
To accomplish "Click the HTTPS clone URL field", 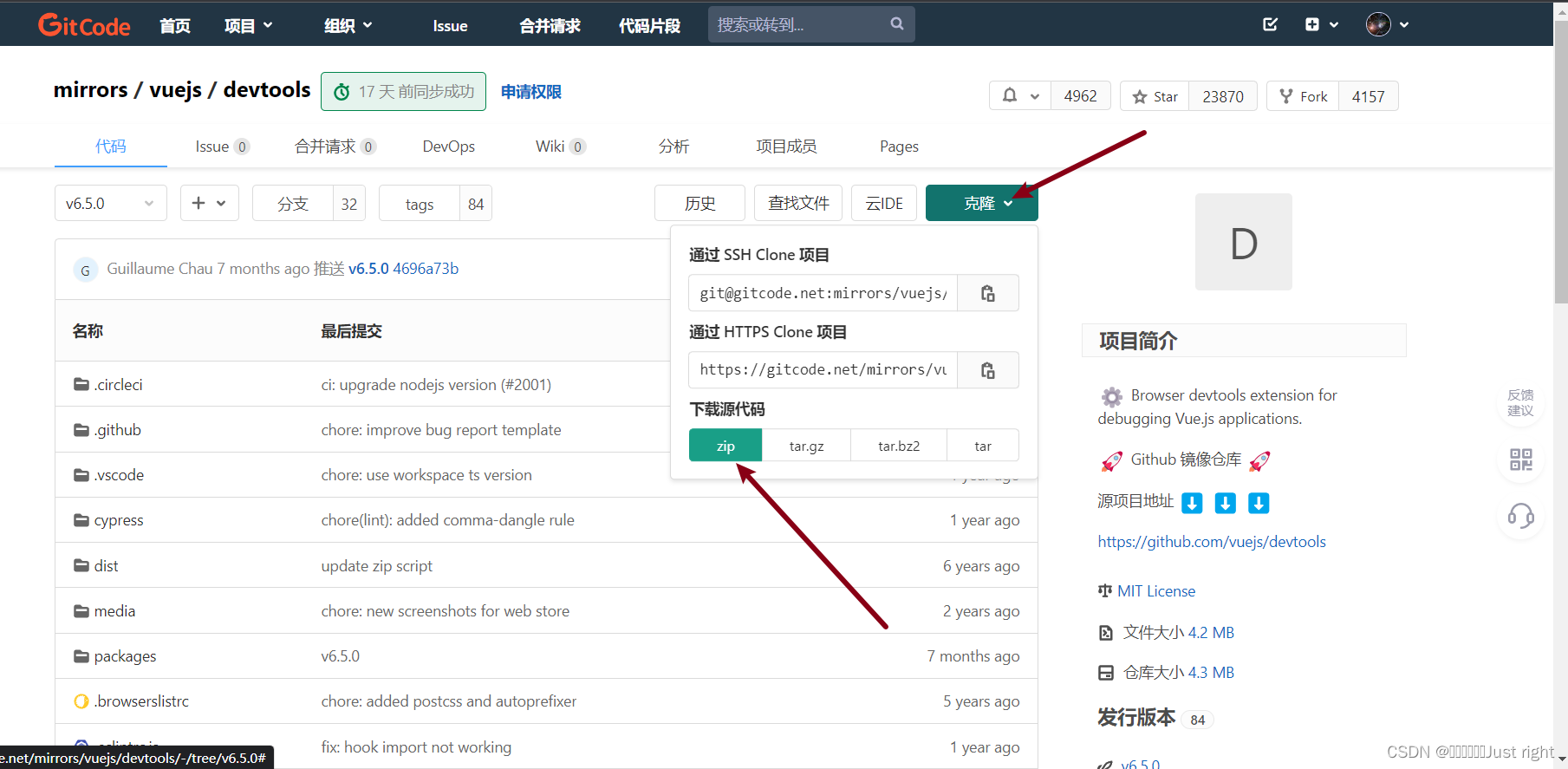I will [x=823, y=370].
